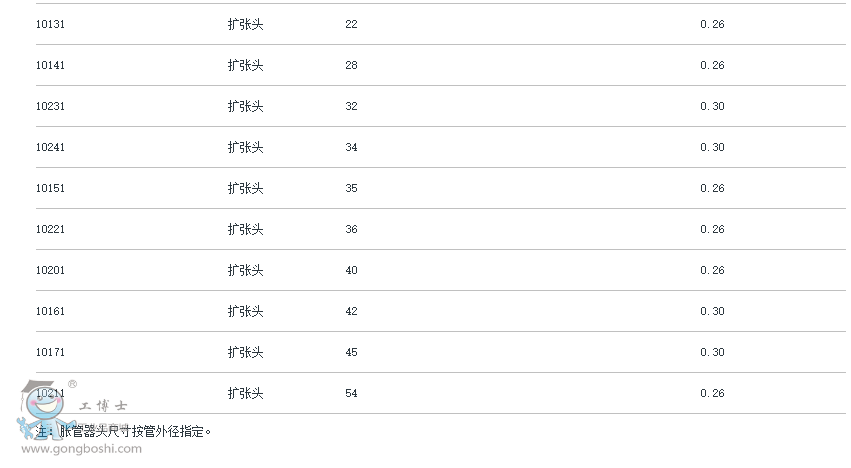Select size value 54 in last row
851x468 pixels.
(351, 393)
